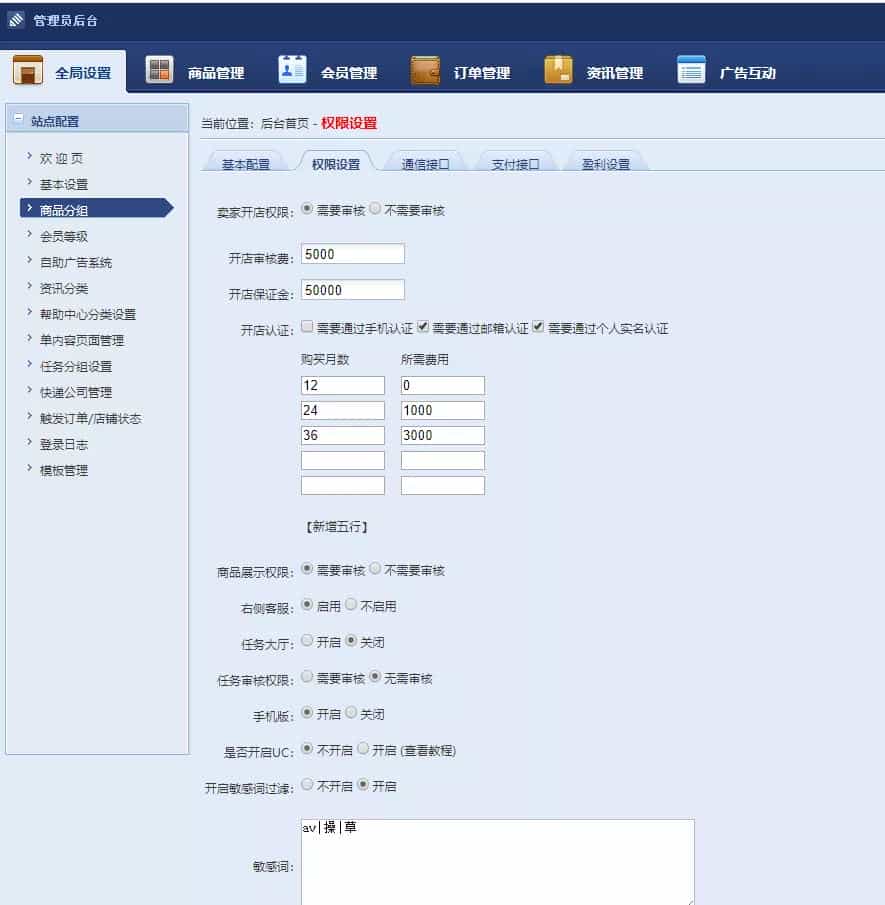Open the 会员管理 module icon
Screen dimensions: 885x905
pos(291,70)
